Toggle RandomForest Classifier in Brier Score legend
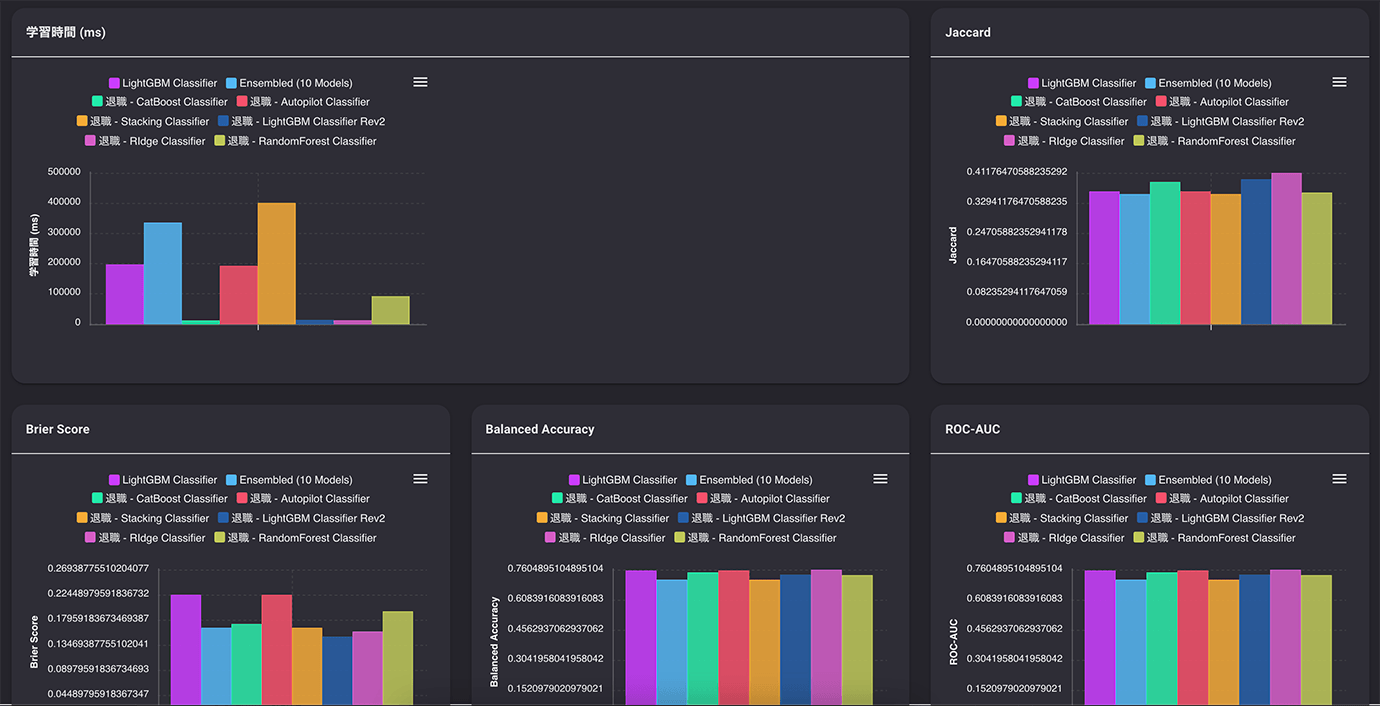Image resolution: width=1380 pixels, height=706 pixels. 296,538
